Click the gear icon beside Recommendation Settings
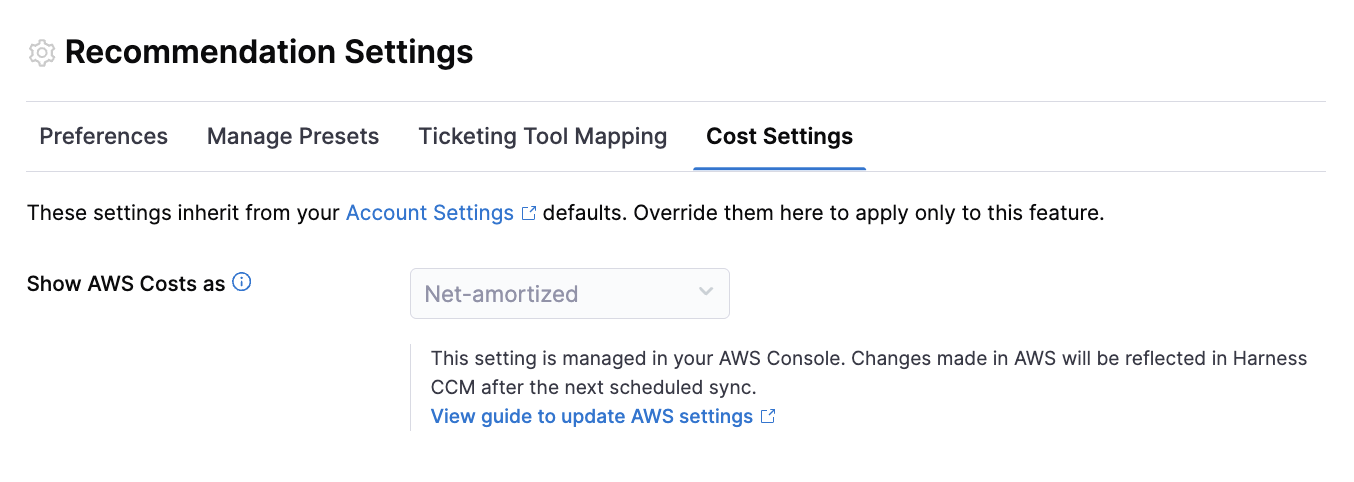This screenshot has height=482, width=1354. [x=41, y=53]
